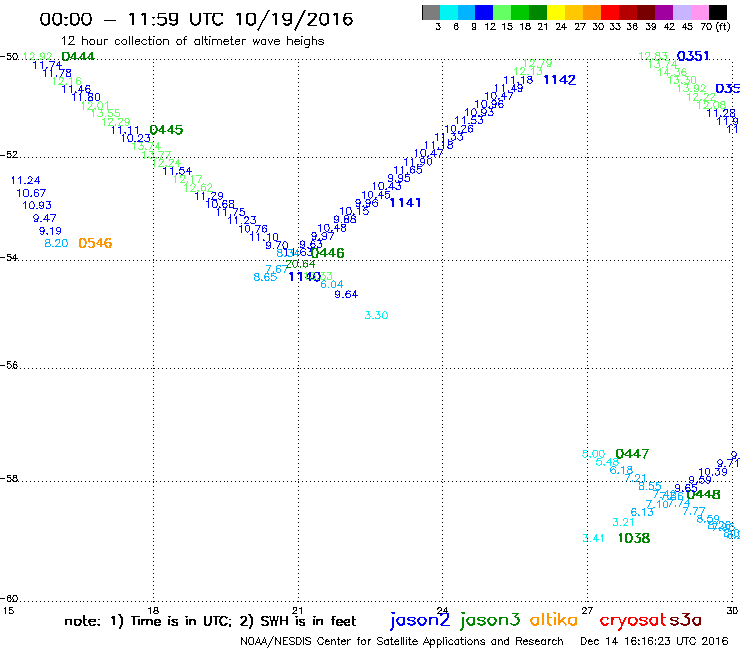Click the note about UTC time and SWH
Viewport: 740px width, 650px height.
point(210,621)
